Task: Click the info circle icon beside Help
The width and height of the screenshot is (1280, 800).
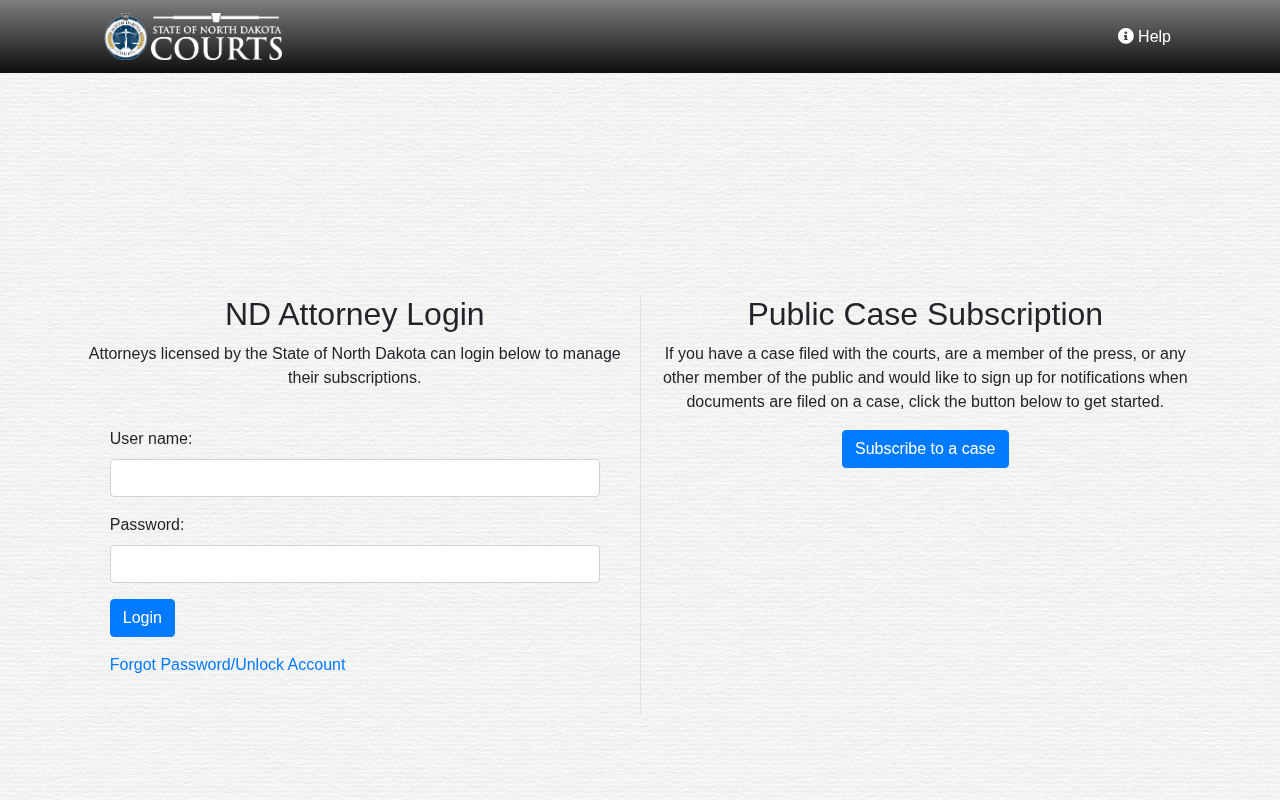Action: tap(1126, 36)
